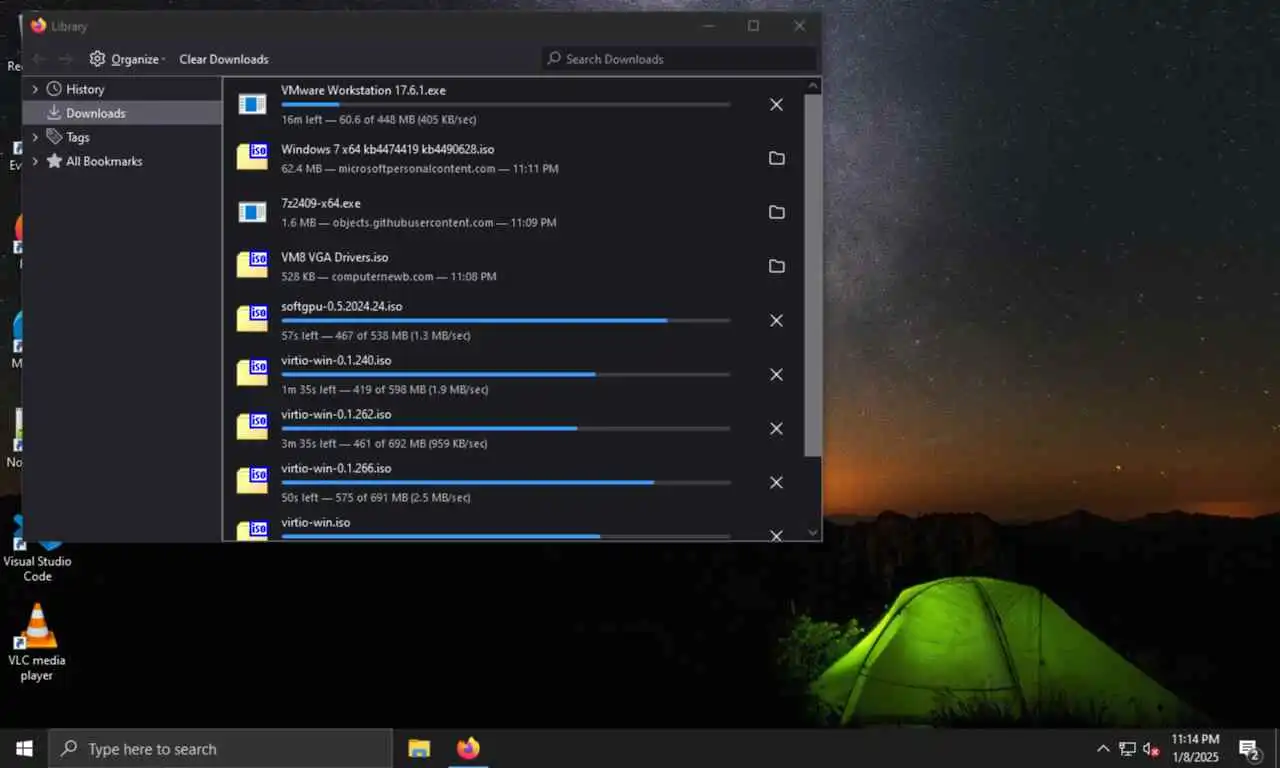Click the virtio-win-0.1.266 iso file icon
The width and height of the screenshot is (1280, 768).
(x=252, y=481)
